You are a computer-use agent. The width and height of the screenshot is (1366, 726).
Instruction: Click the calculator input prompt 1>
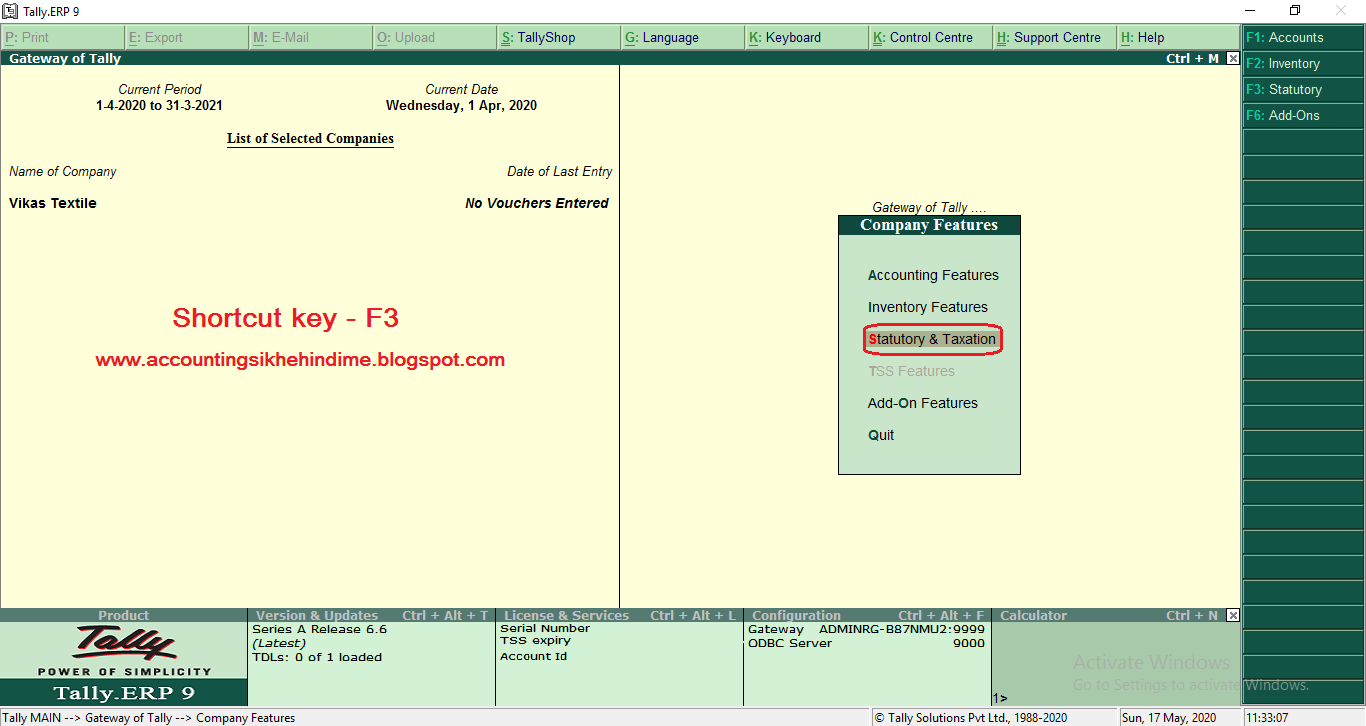[999, 698]
